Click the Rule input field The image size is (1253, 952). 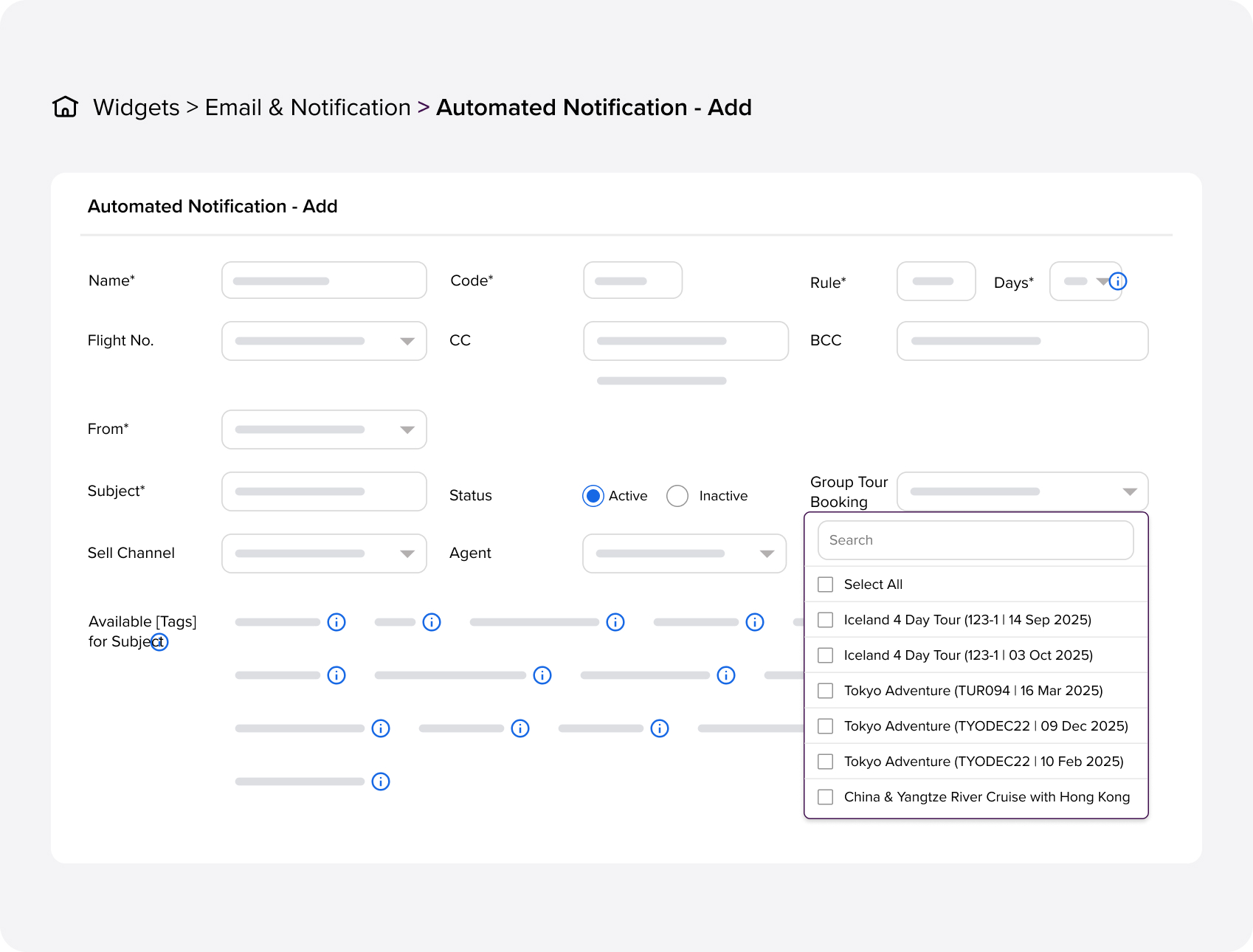click(x=936, y=281)
